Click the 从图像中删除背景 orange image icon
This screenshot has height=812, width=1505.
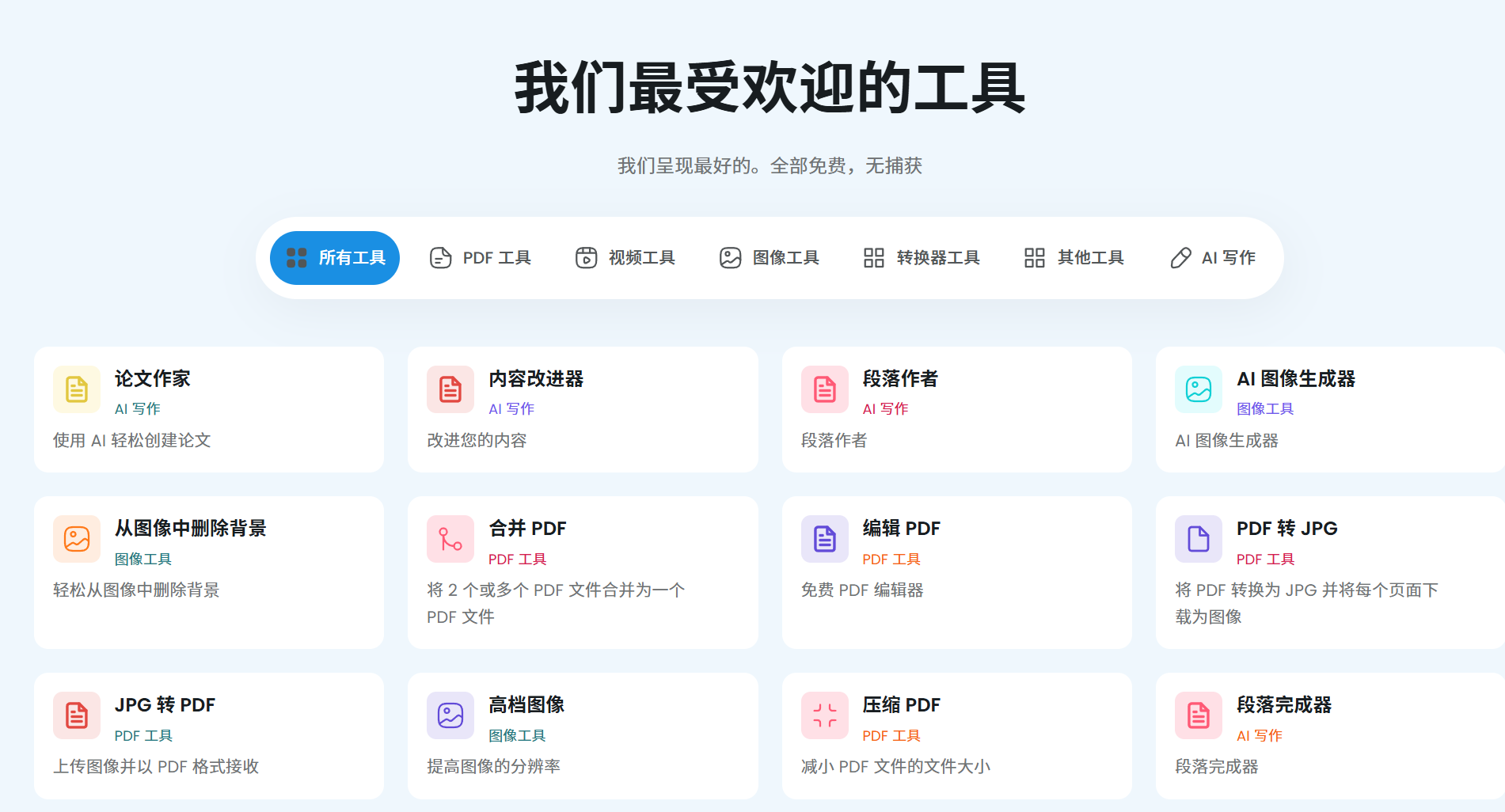[x=77, y=539]
